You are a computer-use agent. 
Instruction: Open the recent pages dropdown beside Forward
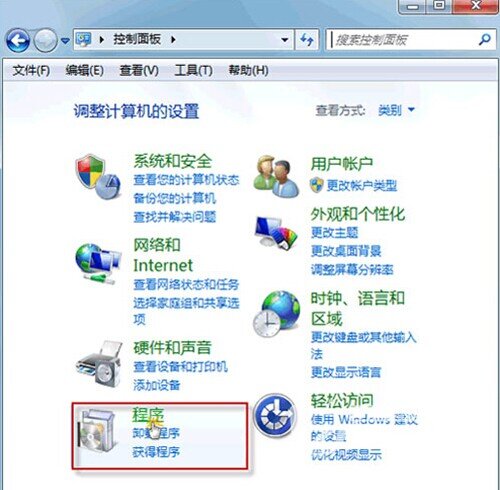(65, 41)
